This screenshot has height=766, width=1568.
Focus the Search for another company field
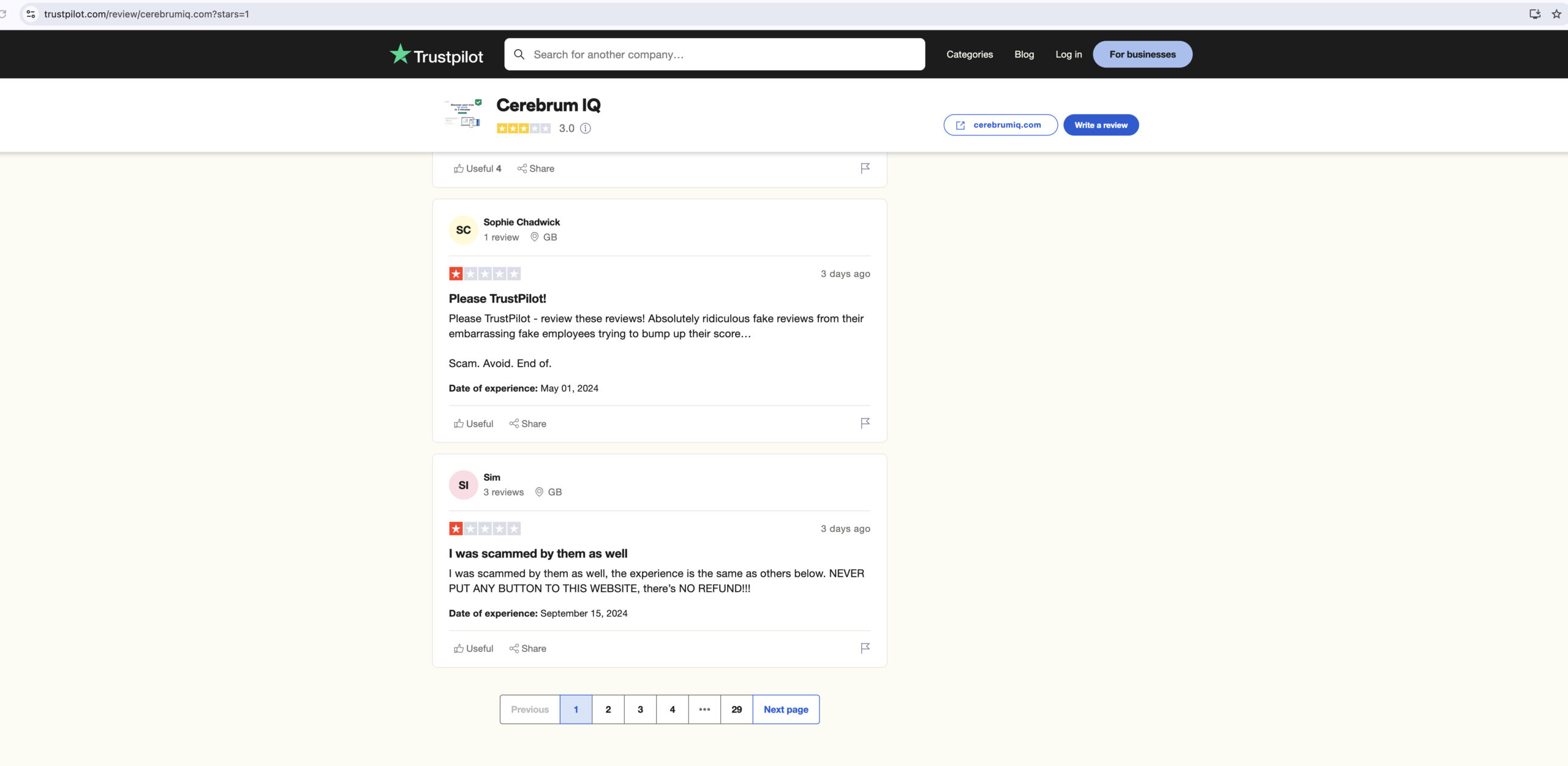(x=715, y=55)
